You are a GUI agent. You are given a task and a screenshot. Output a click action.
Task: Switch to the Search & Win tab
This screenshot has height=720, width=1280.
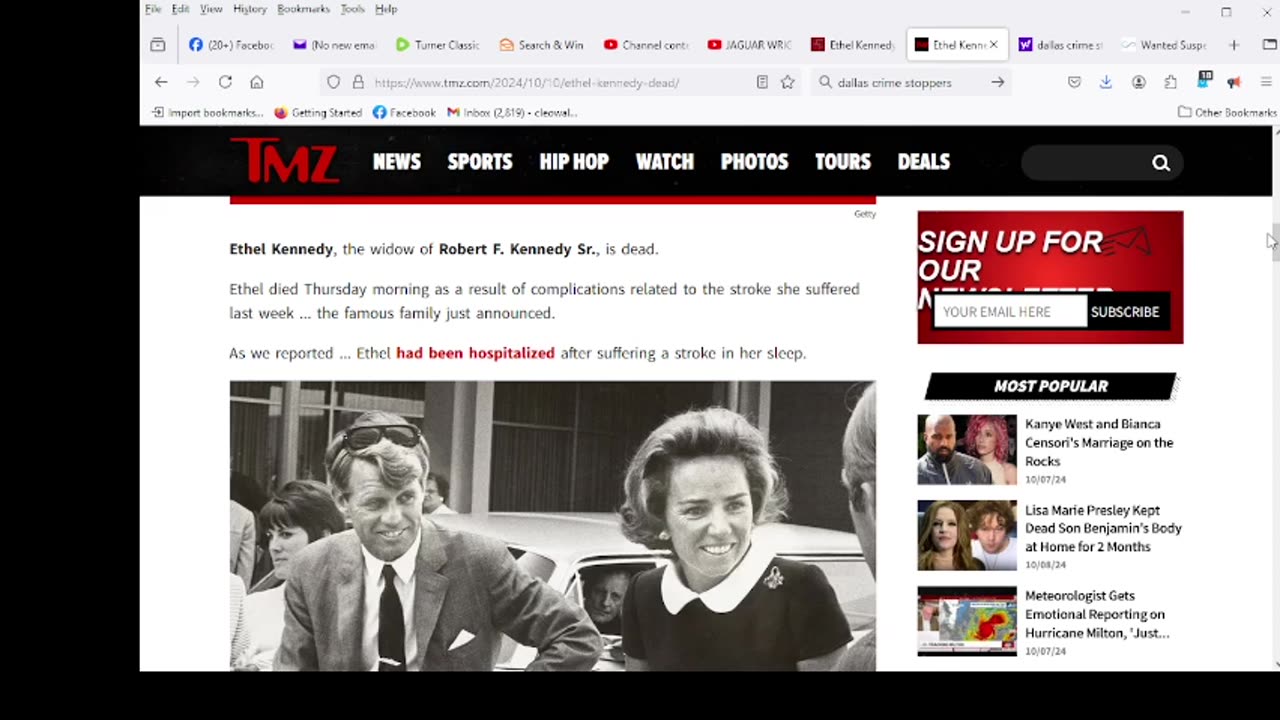tap(541, 45)
